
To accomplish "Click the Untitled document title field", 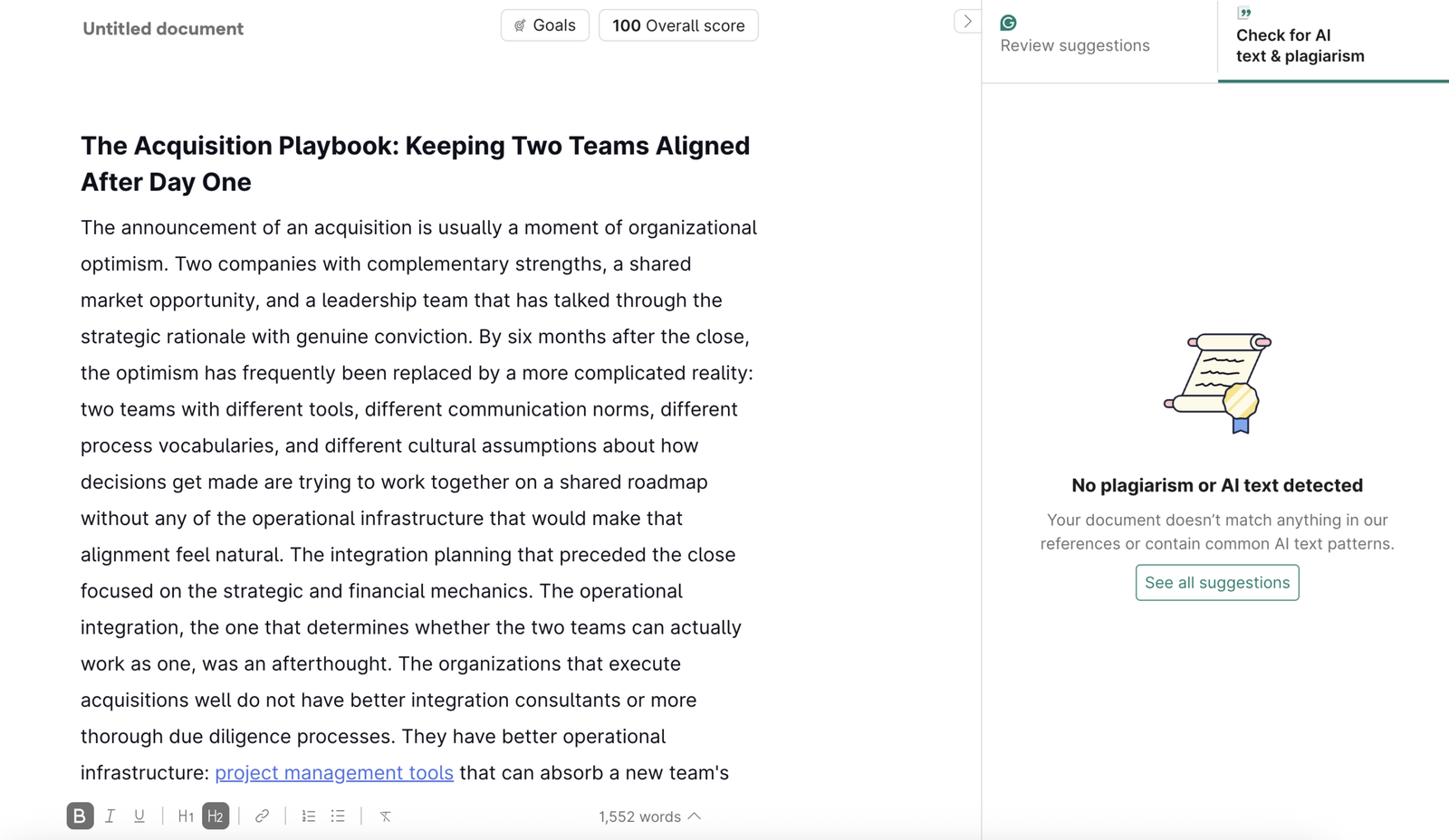I will [x=163, y=28].
